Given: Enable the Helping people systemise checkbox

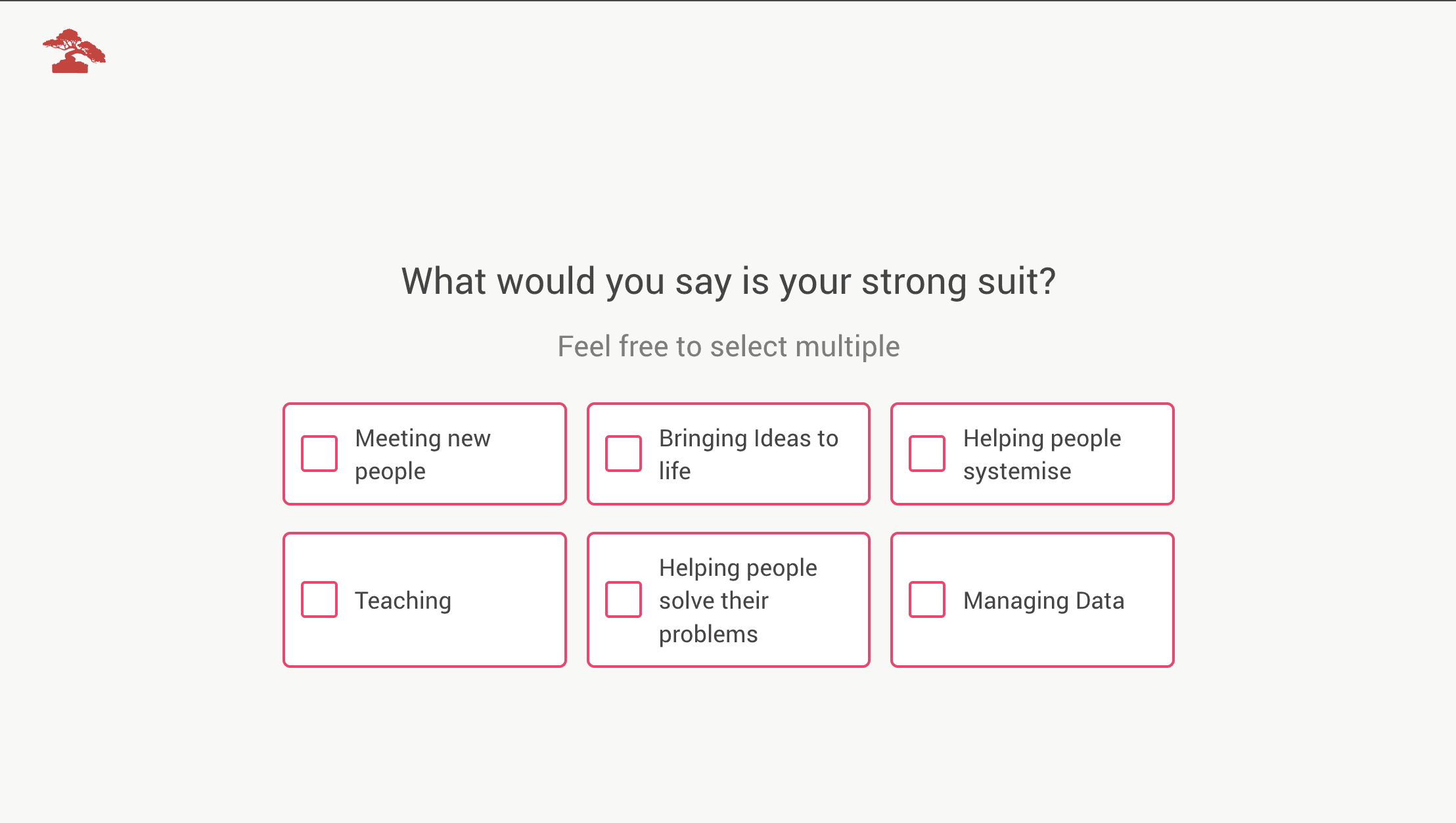Looking at the screenshot, I should (x=927, y=454).
